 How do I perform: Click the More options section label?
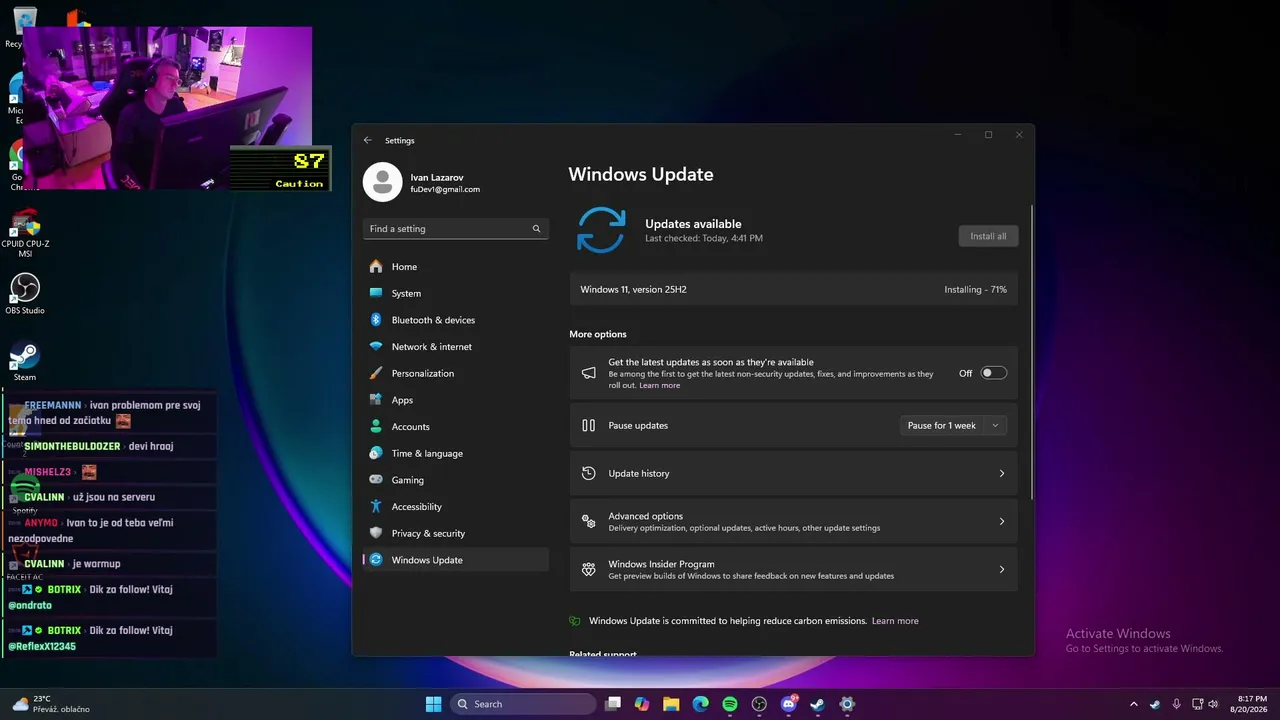[x=598, y=334]
